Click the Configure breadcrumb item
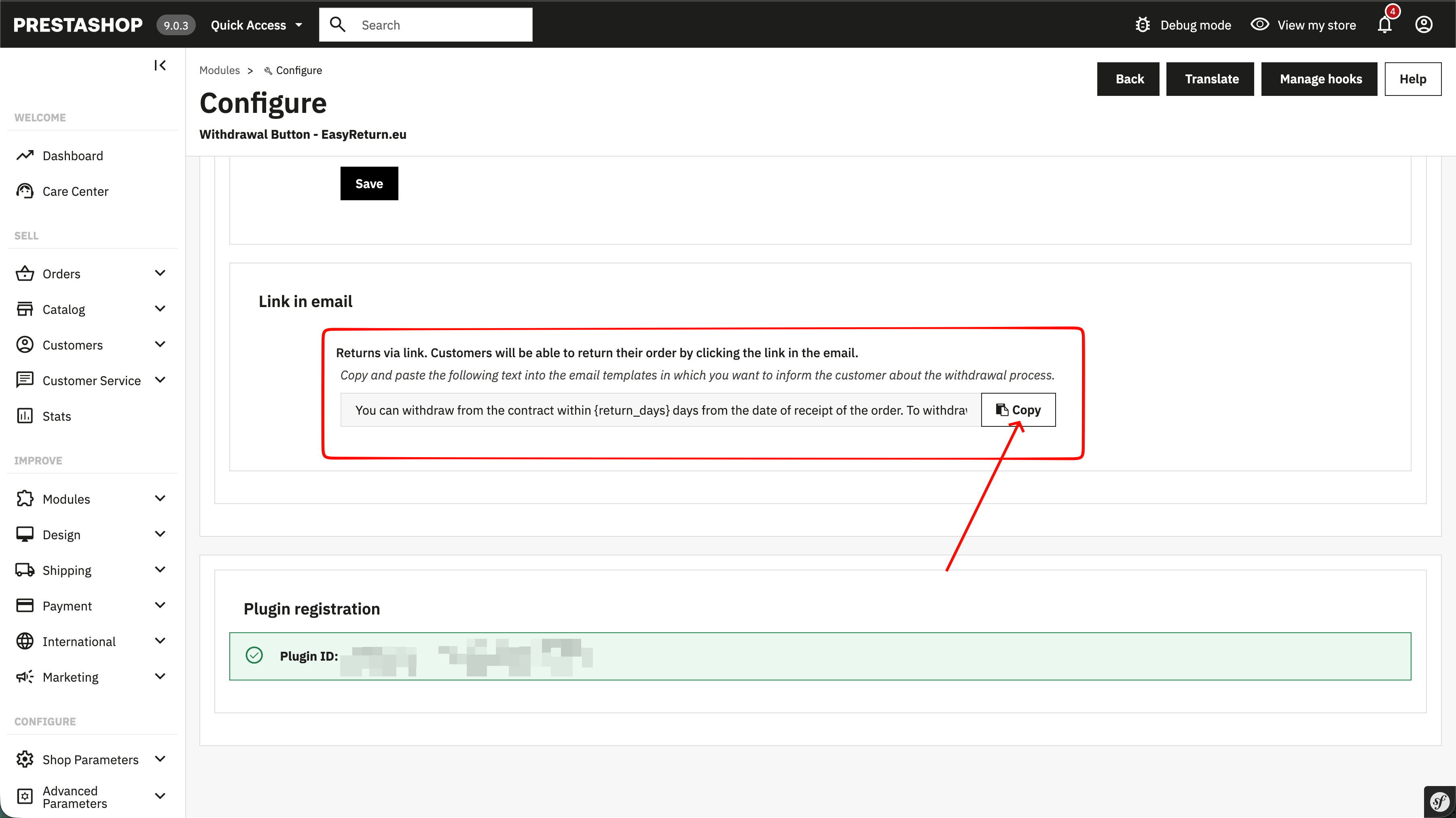 293,70
